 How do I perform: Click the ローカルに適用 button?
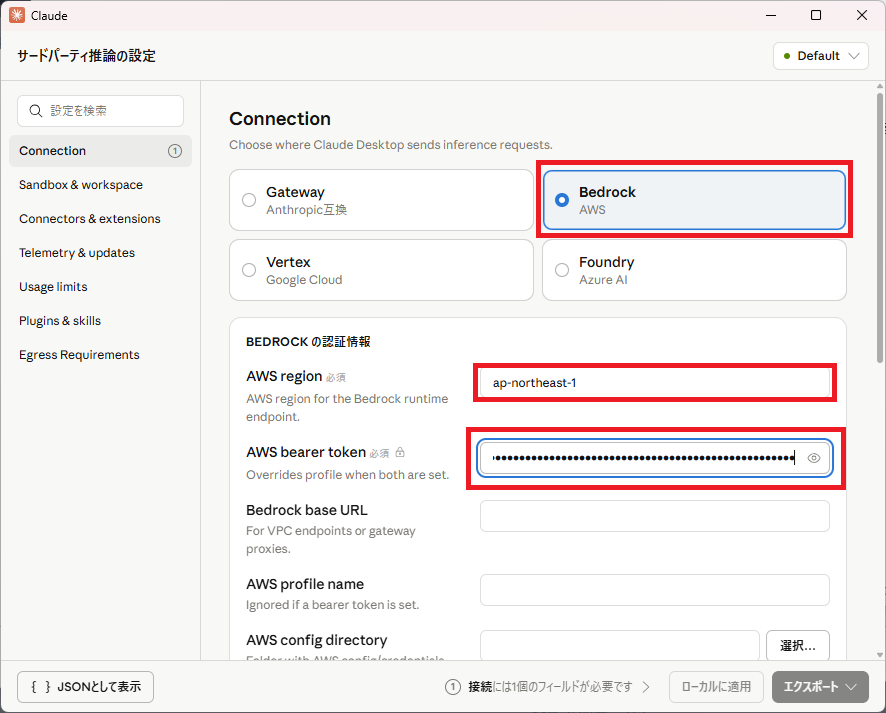coord(716,686)
